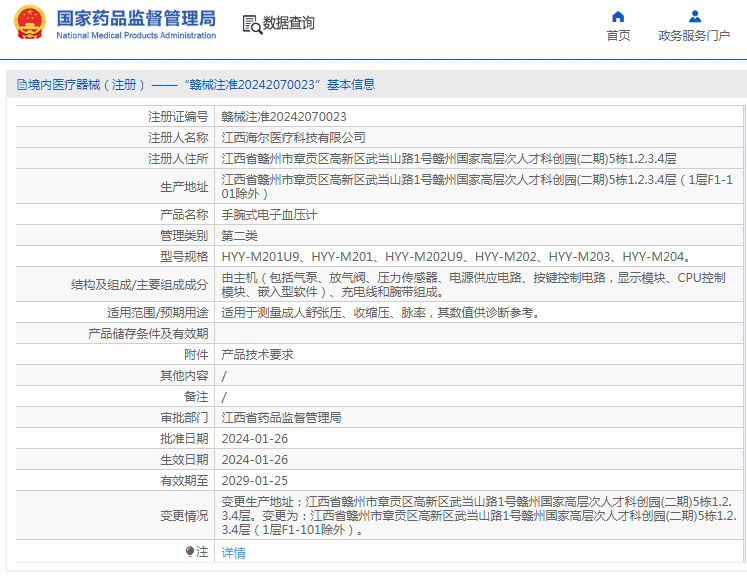
Task: Click the lightbulb icon beside 注
Action: [189, 552]
